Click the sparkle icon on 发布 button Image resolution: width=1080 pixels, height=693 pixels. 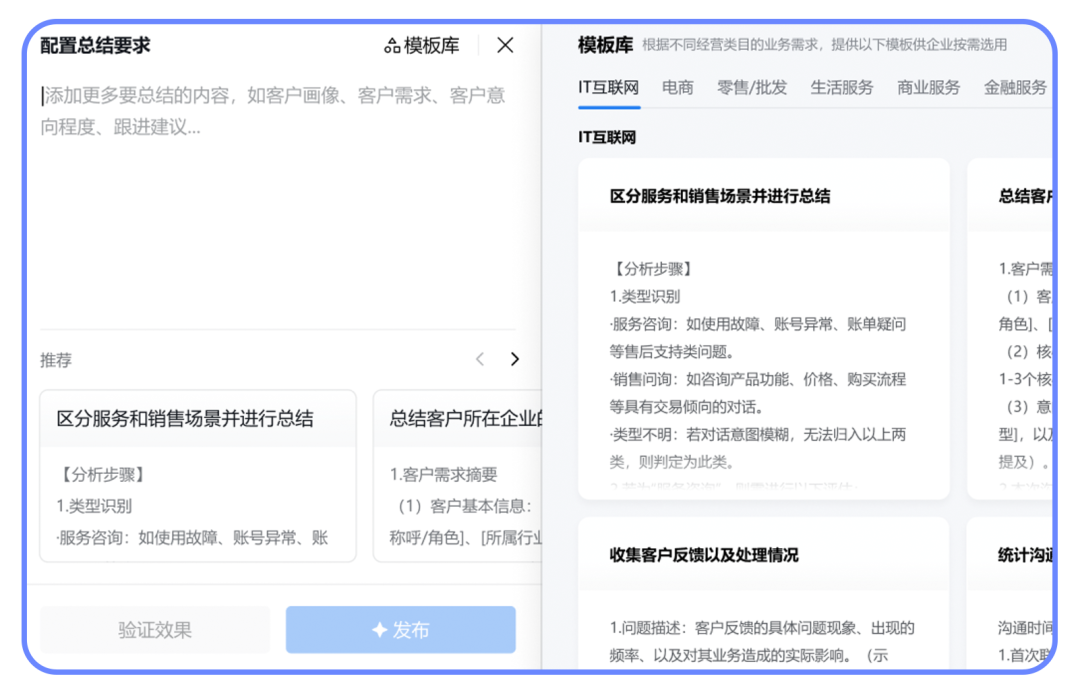379,630
